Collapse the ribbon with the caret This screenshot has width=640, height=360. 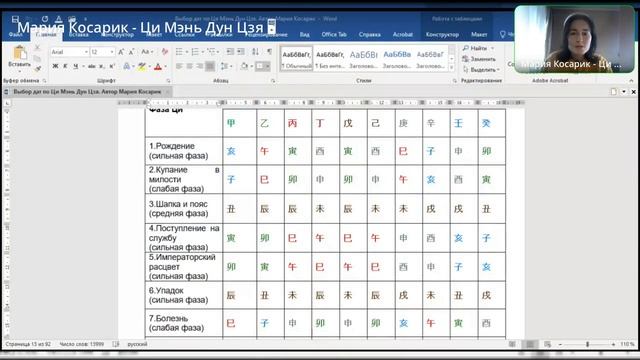click(631, 81)
